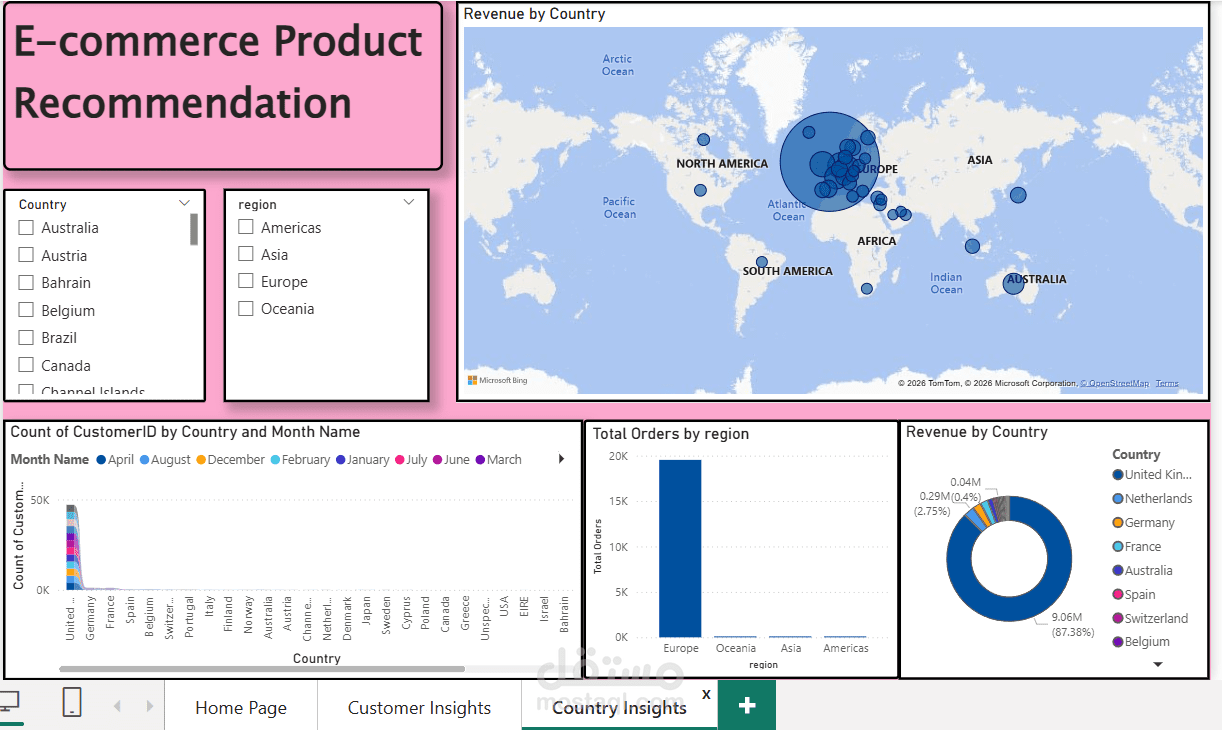
Task: Select Germany in donut legend
Action: pos(1143,522)
